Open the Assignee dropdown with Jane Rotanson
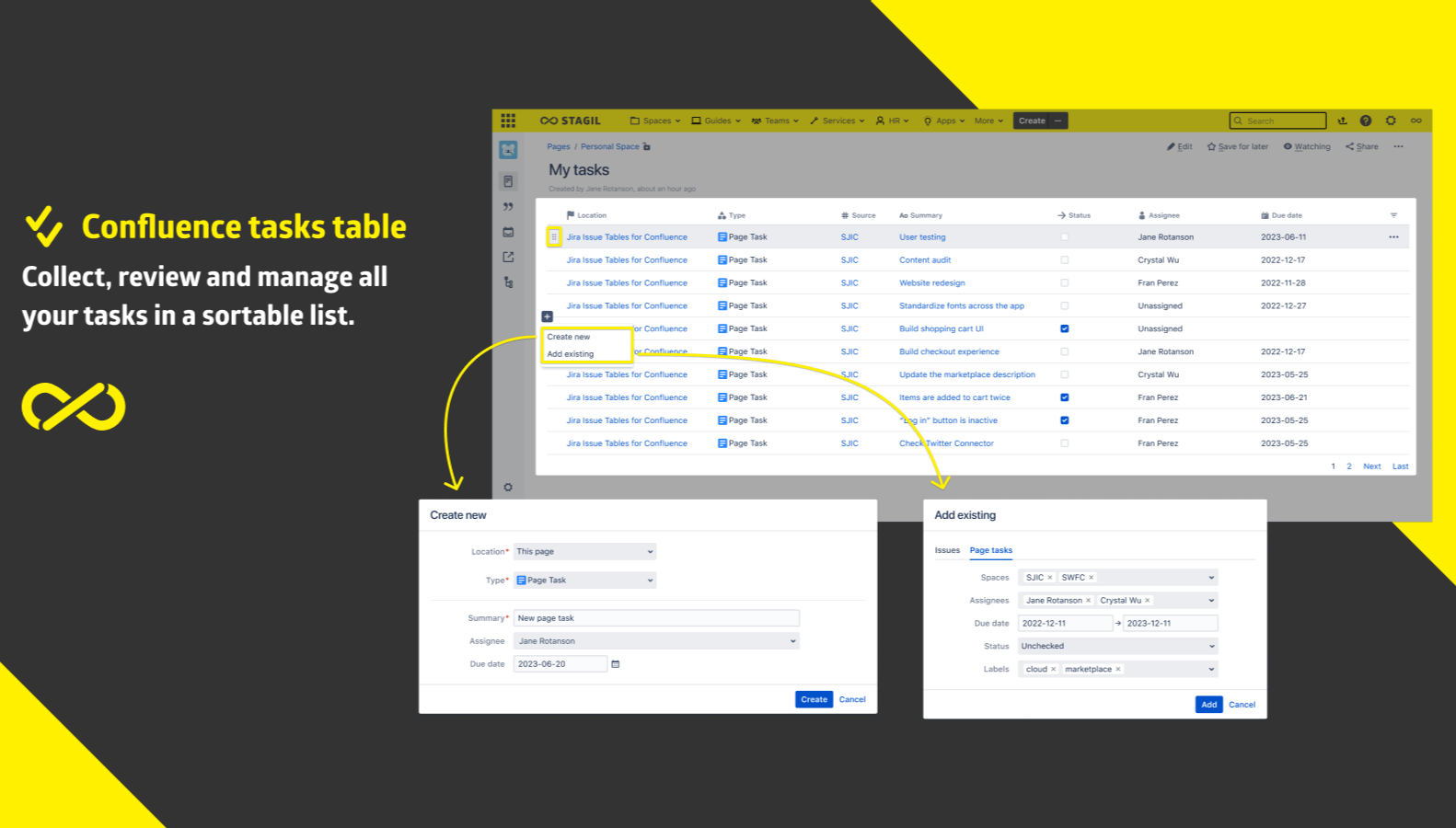Viewport: 1456px width, 828px height. tap(656, 641)
